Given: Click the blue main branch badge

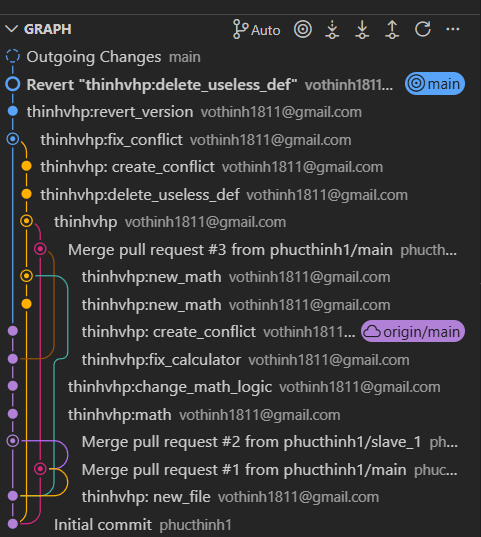Looking at the screenshot, I should (435, 84).
